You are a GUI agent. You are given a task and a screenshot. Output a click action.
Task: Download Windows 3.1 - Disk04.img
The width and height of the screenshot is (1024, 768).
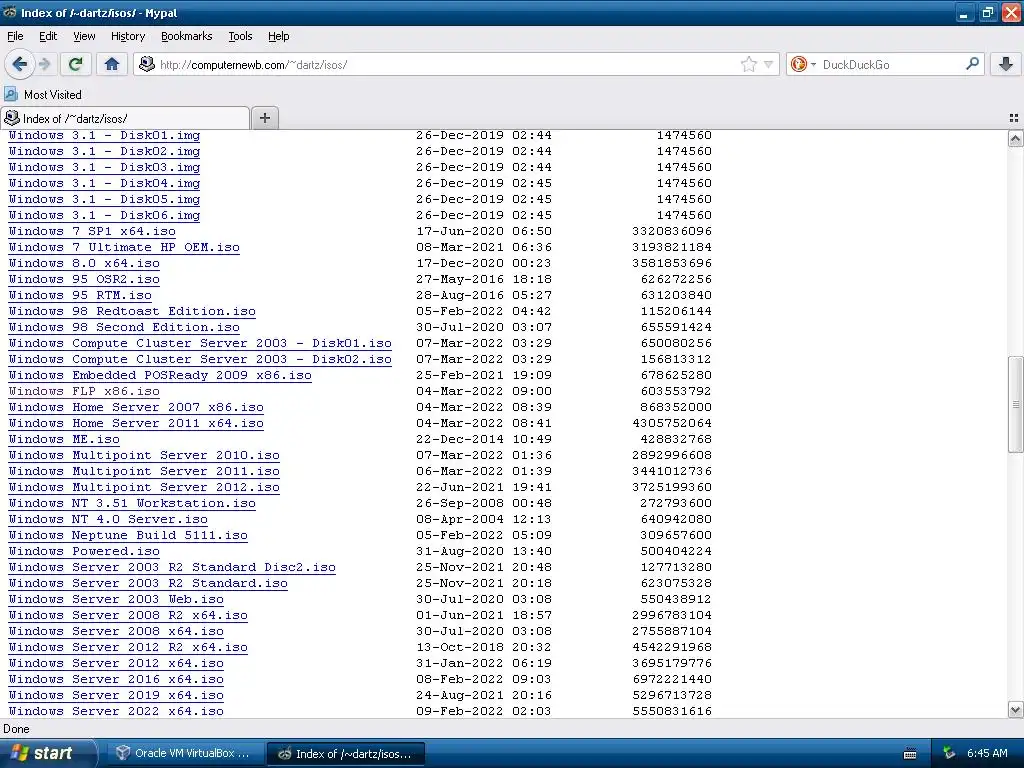coord(104,184)
